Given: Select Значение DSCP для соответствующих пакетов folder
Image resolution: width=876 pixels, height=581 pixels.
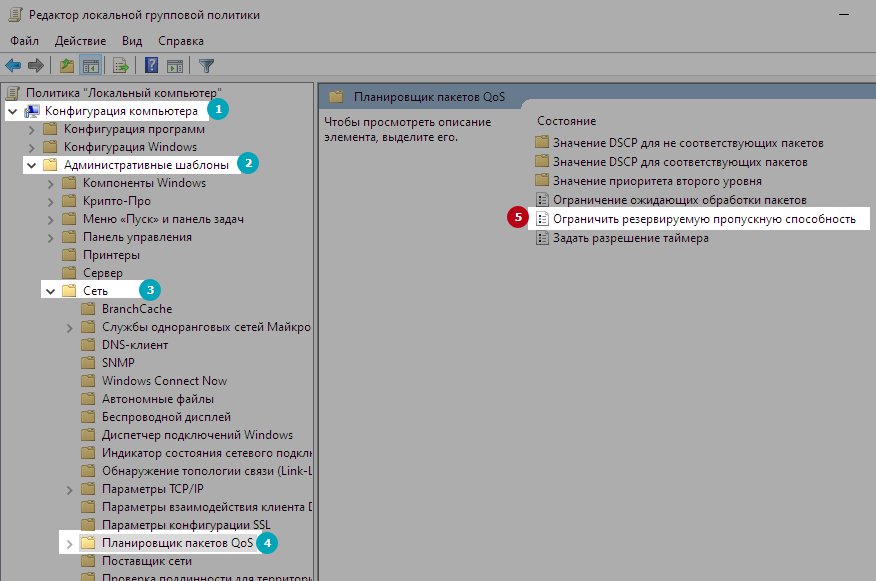Looking at the screenshot, I should click(680, 162).
